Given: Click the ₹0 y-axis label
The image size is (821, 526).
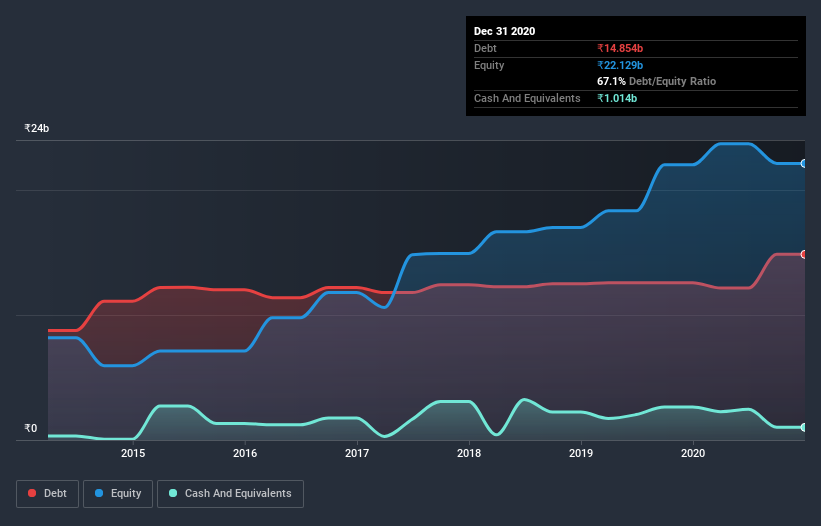Looking at the screenshot, I should coord(31,428).
